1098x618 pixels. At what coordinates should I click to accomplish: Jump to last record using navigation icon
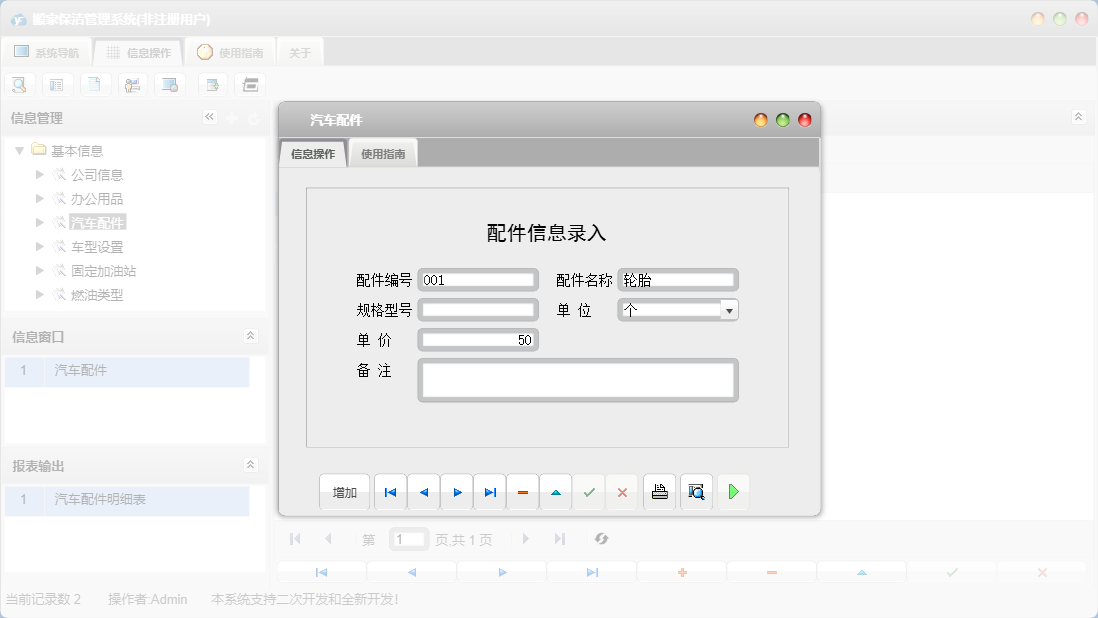pyautogui.click(x=489, y=491)
